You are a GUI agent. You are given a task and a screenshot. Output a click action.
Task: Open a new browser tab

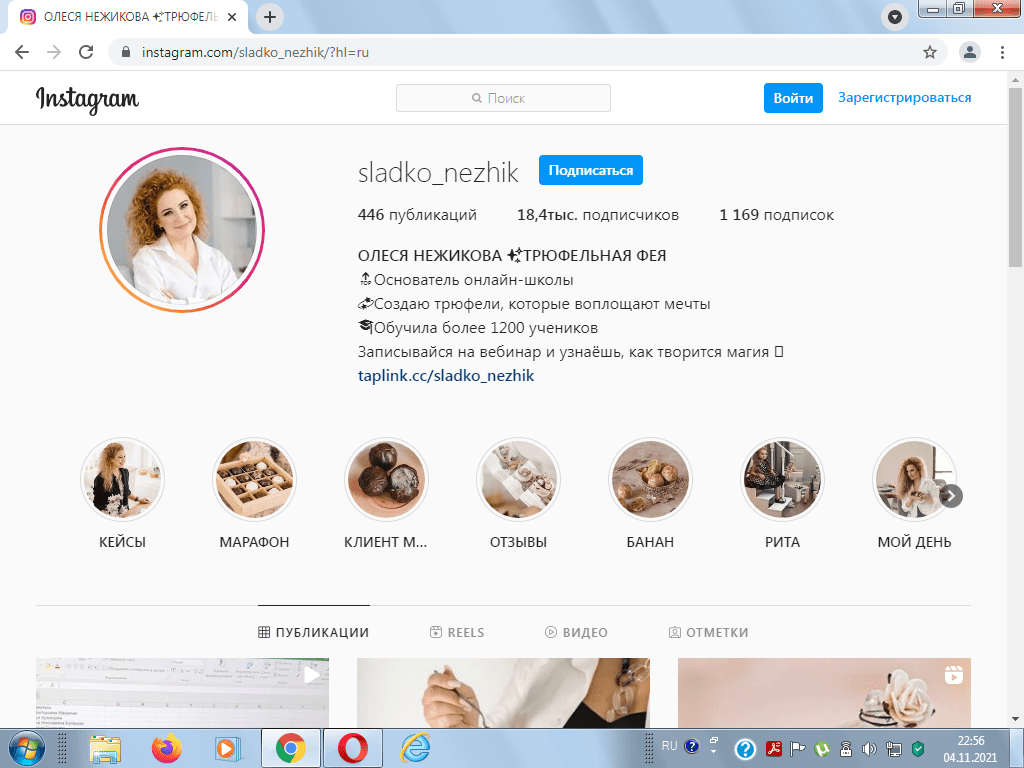[x=270, y=17]
